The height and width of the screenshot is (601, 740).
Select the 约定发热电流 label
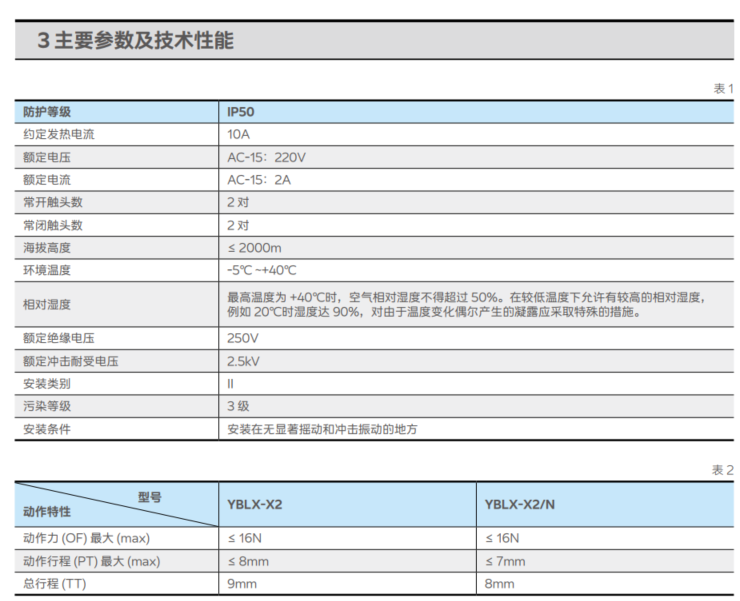pyautogui.click(x=59, y=135)
